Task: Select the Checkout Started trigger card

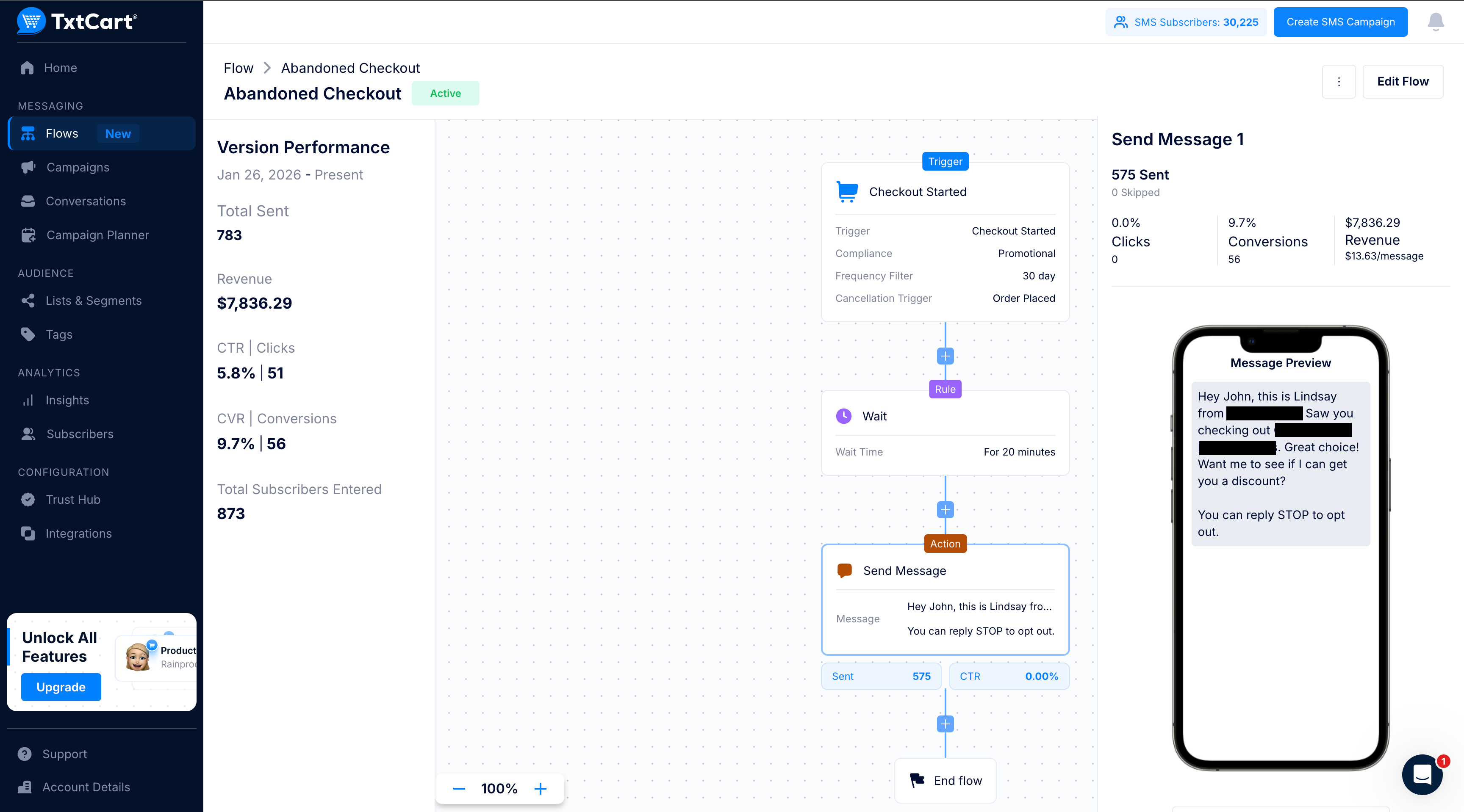Action: [x=945, y=243]
